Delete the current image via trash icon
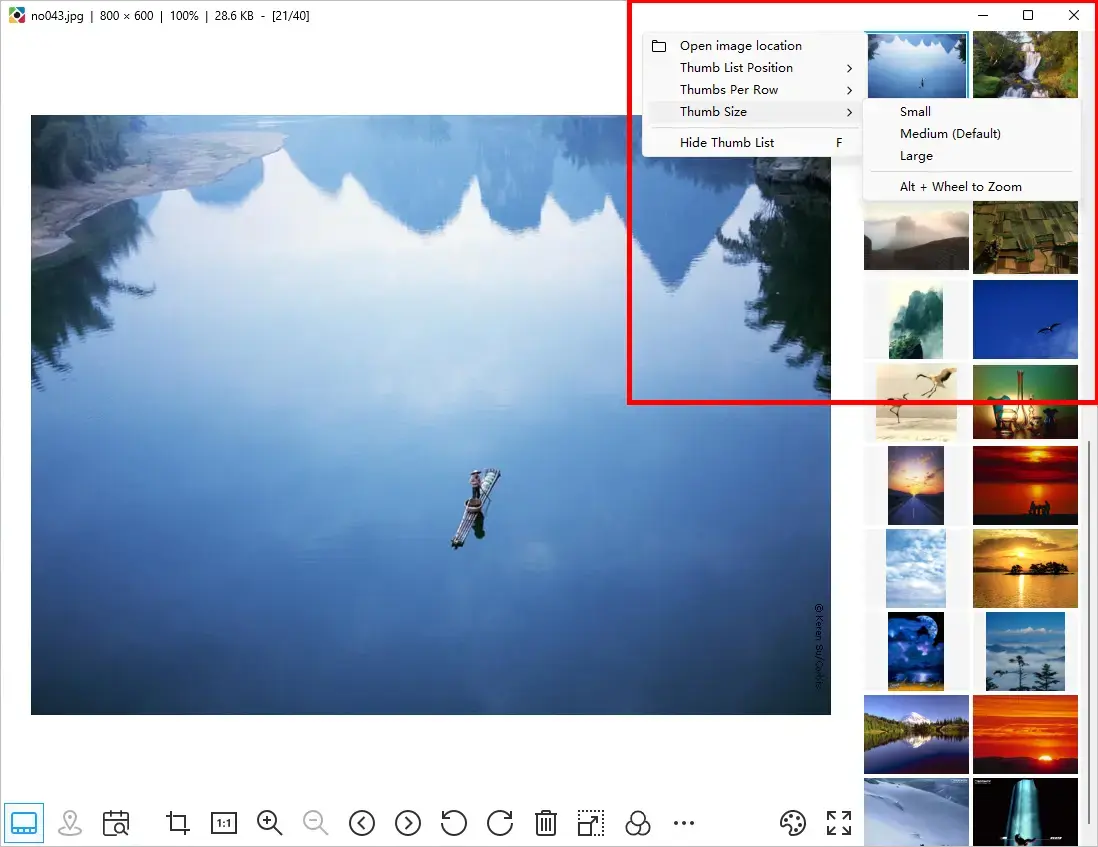The image size is (1098, 847). tap(545, 823)
